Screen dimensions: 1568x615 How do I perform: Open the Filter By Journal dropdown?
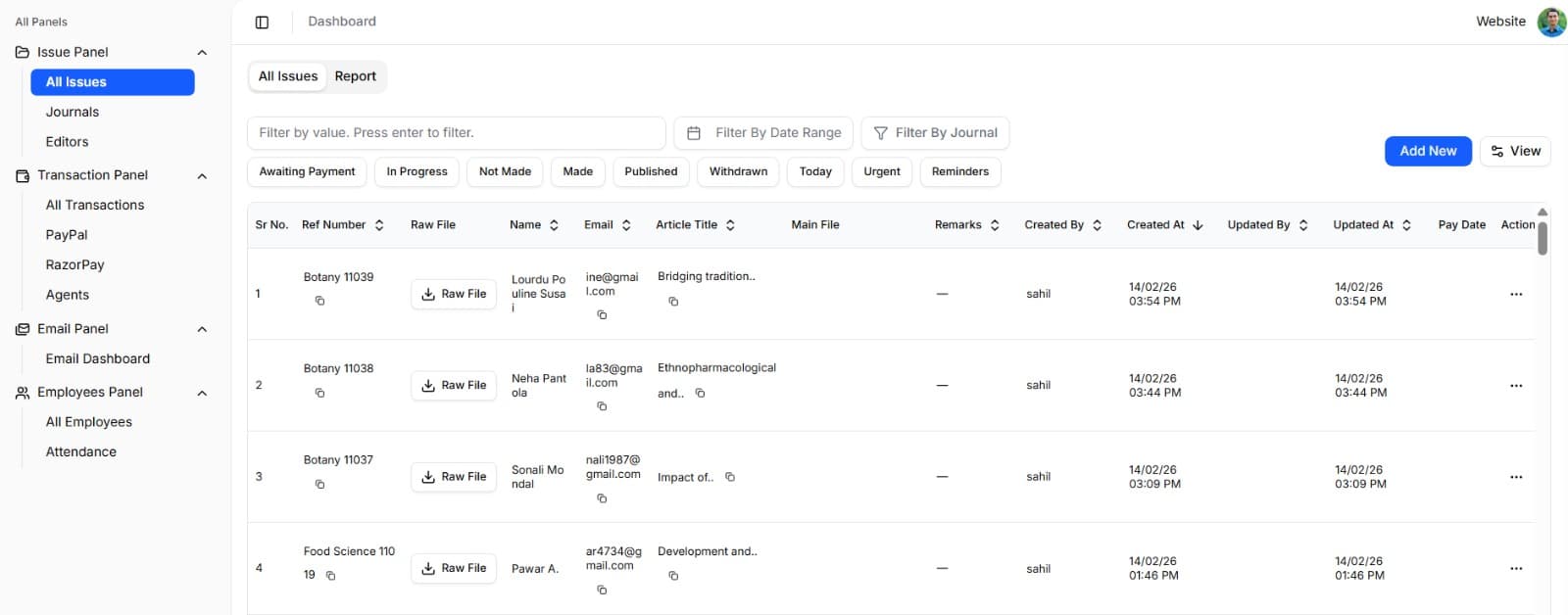tap(935, 133)
